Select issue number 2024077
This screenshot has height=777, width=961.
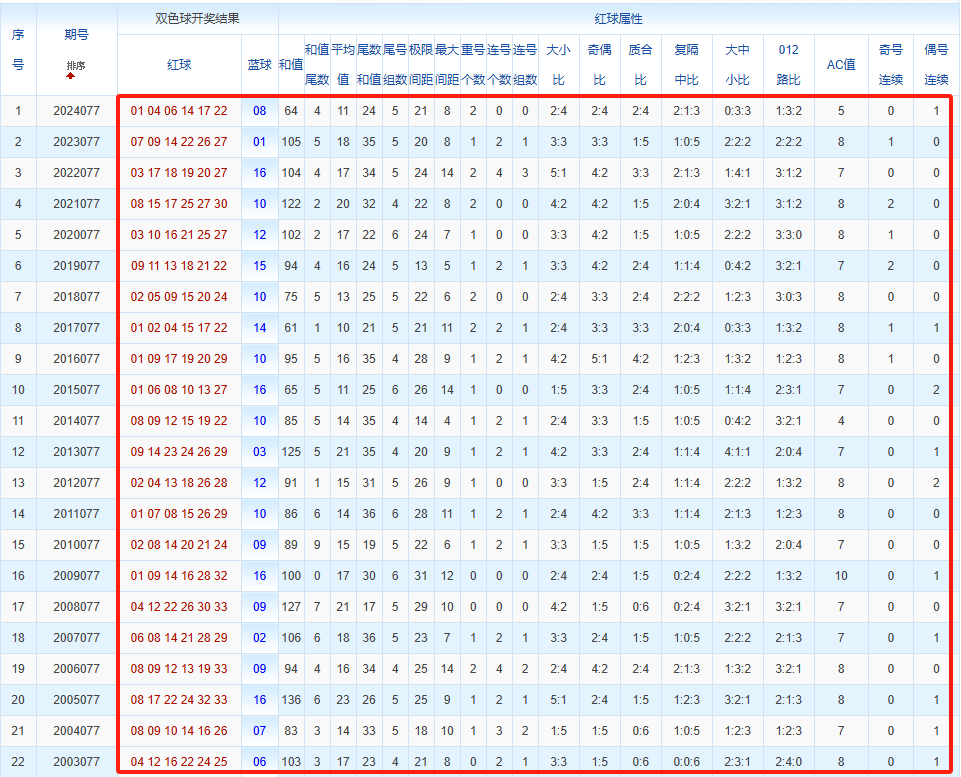(x=77, y=111)
